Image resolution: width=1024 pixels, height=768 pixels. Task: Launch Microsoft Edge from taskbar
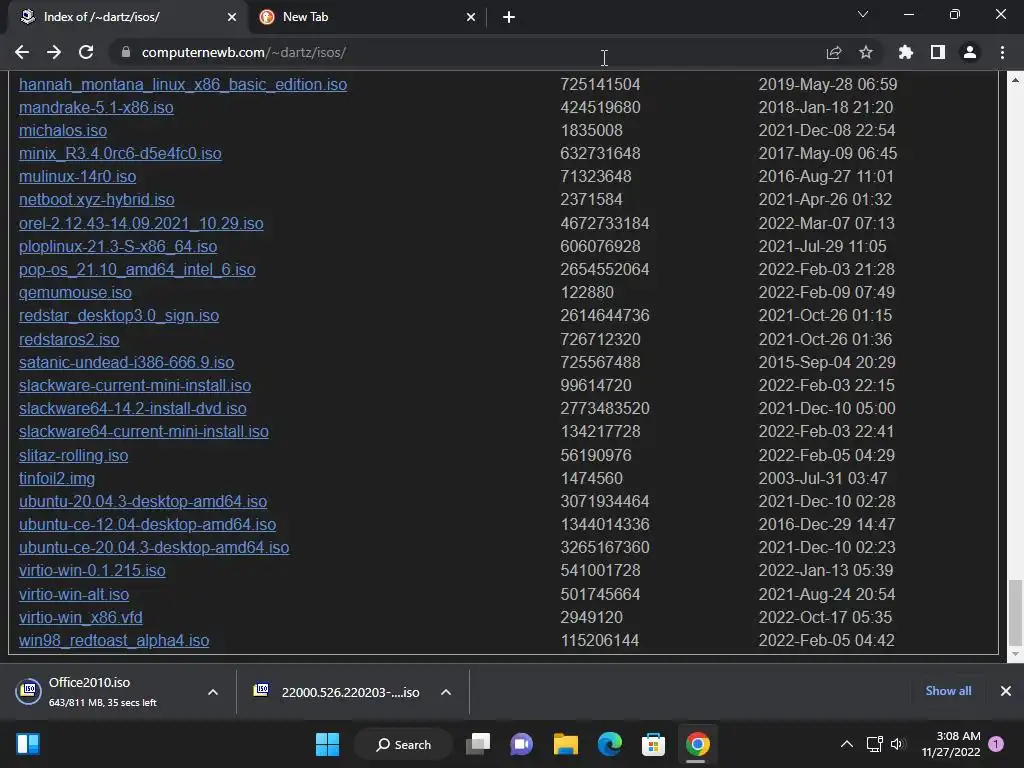point(609,744)
